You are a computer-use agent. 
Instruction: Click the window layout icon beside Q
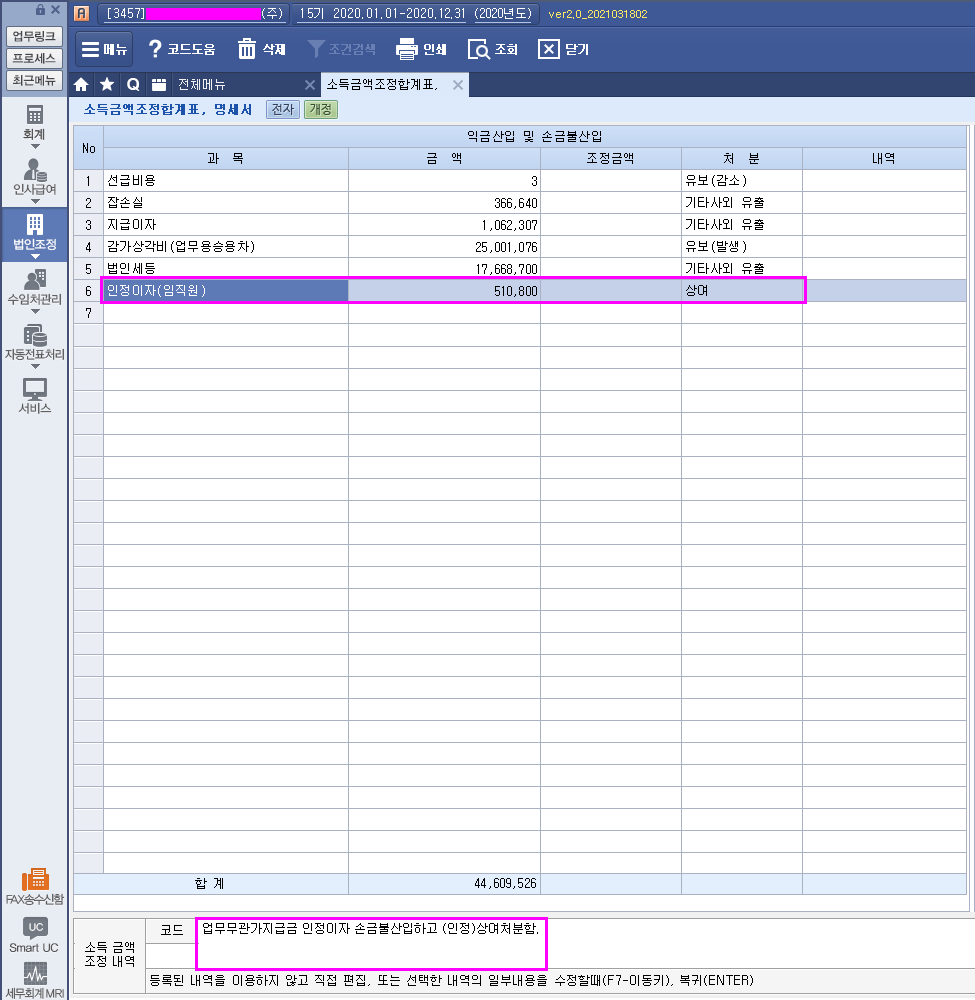click(x=159, y=84)
